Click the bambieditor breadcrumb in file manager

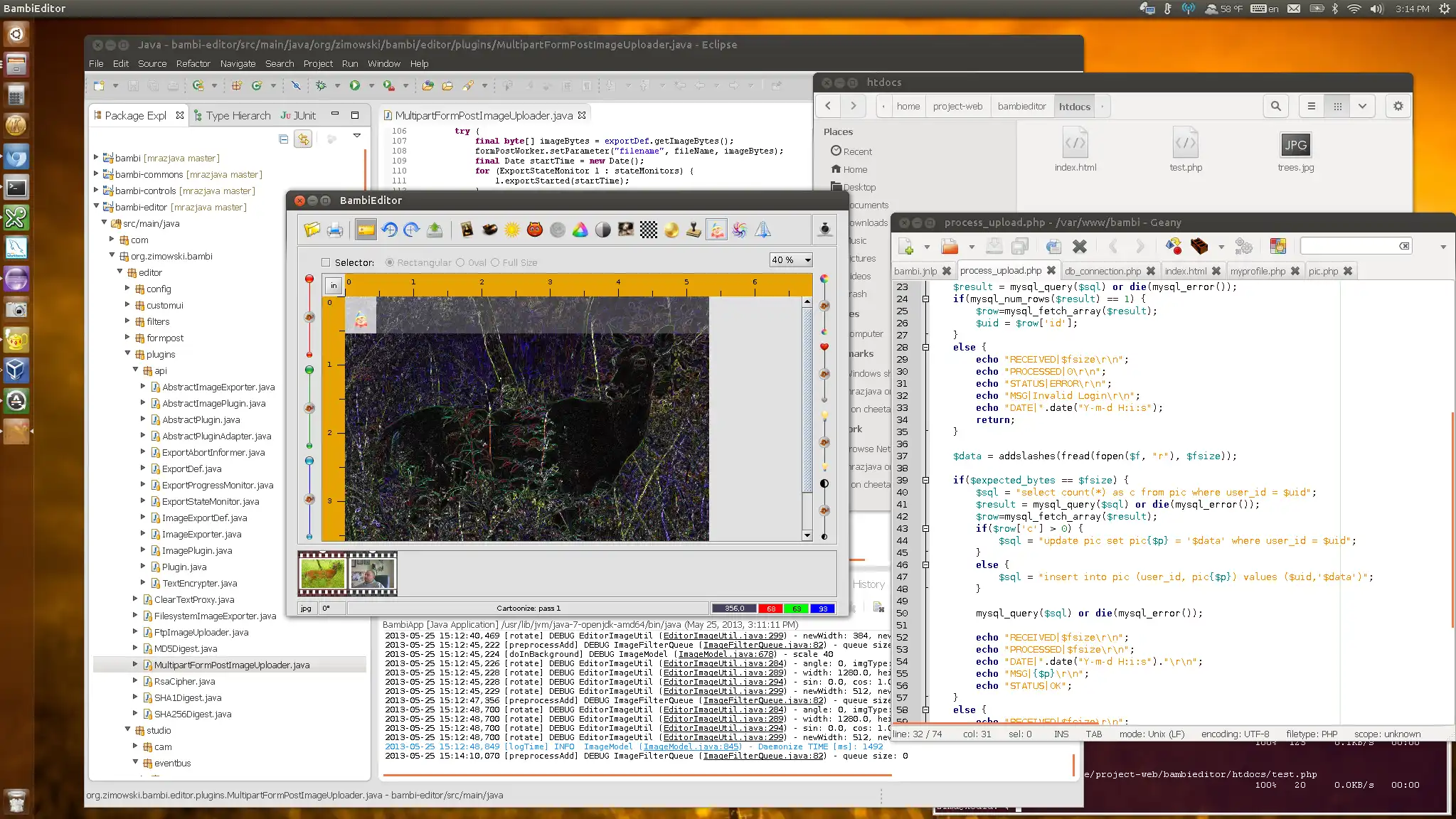tap(1021, 106)
